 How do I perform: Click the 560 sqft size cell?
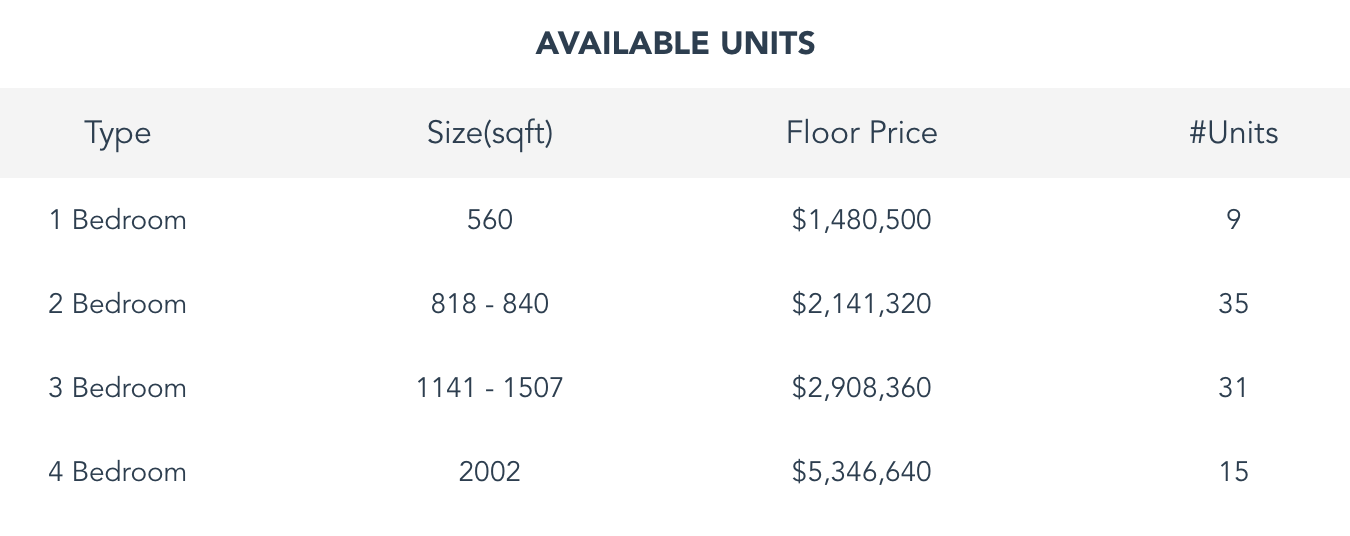[490, 220]
